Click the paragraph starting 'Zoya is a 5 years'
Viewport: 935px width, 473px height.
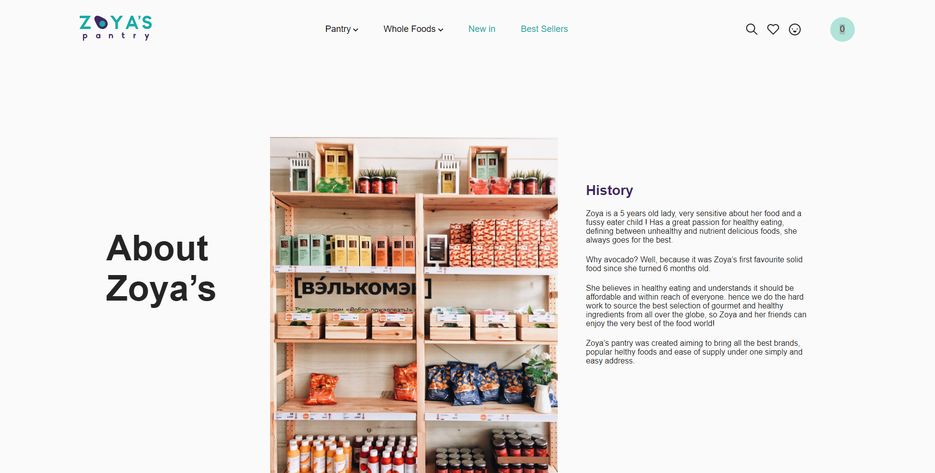pyautogui.click(x=693, y=227)
